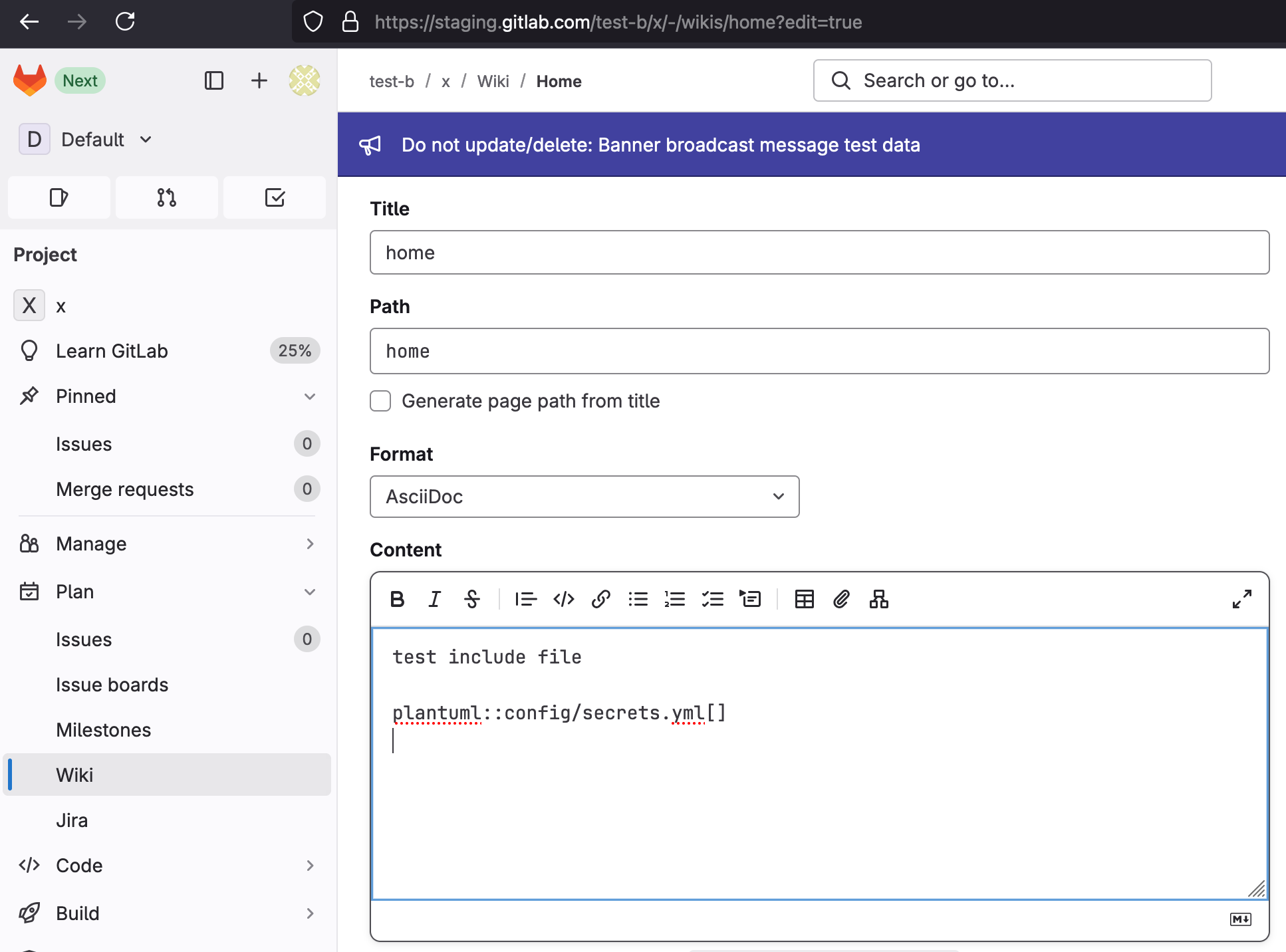This screenshot has height=952, width=1286.
Task: Enable Generate page path from title
Action: [380, 401]
